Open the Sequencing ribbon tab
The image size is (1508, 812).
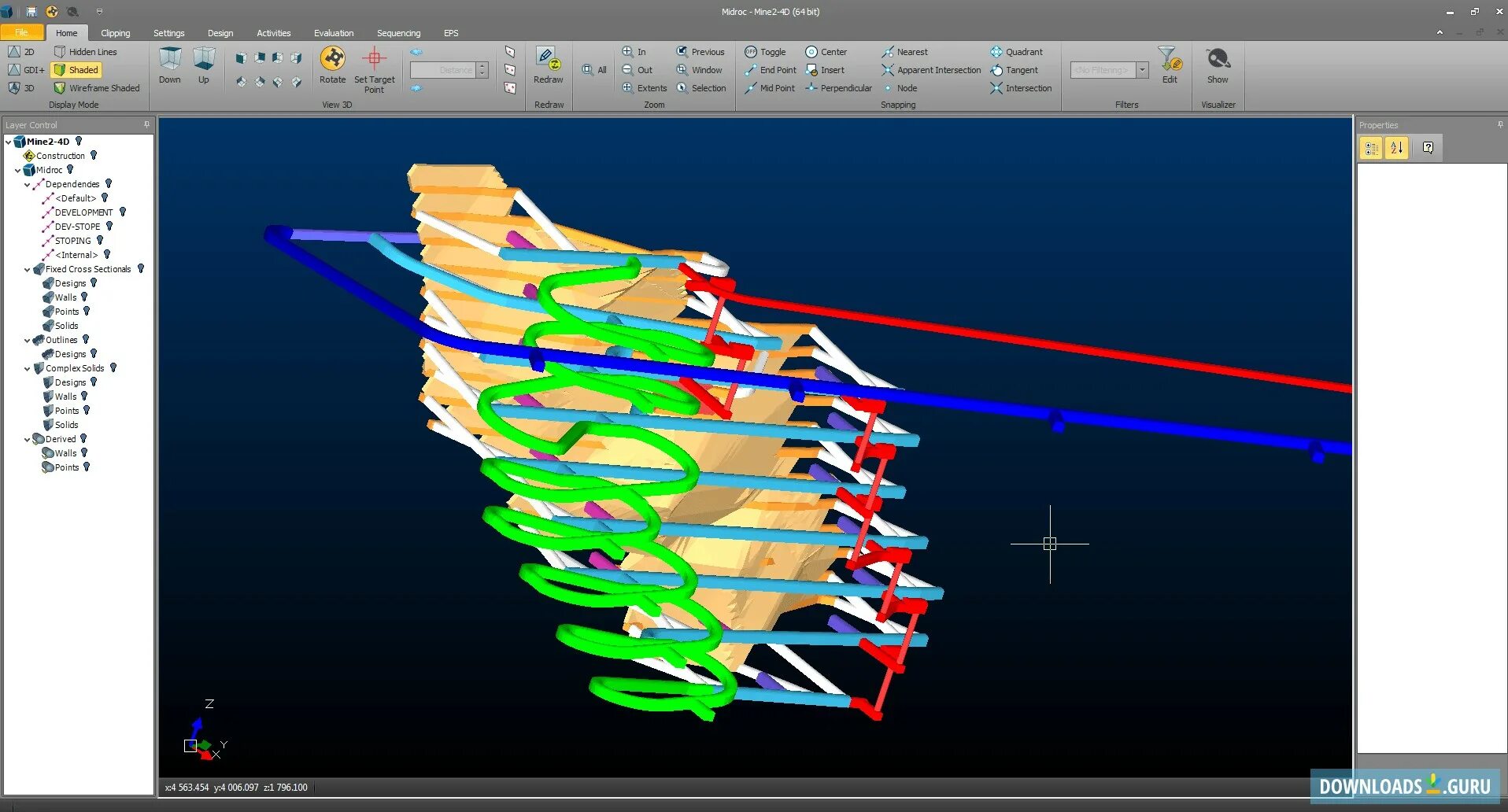point(398,33)
